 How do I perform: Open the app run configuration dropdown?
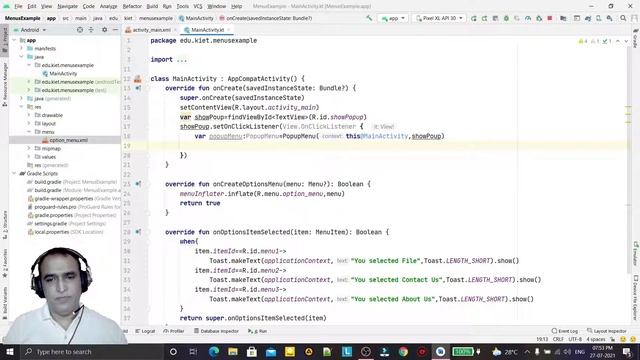(393, 18)
